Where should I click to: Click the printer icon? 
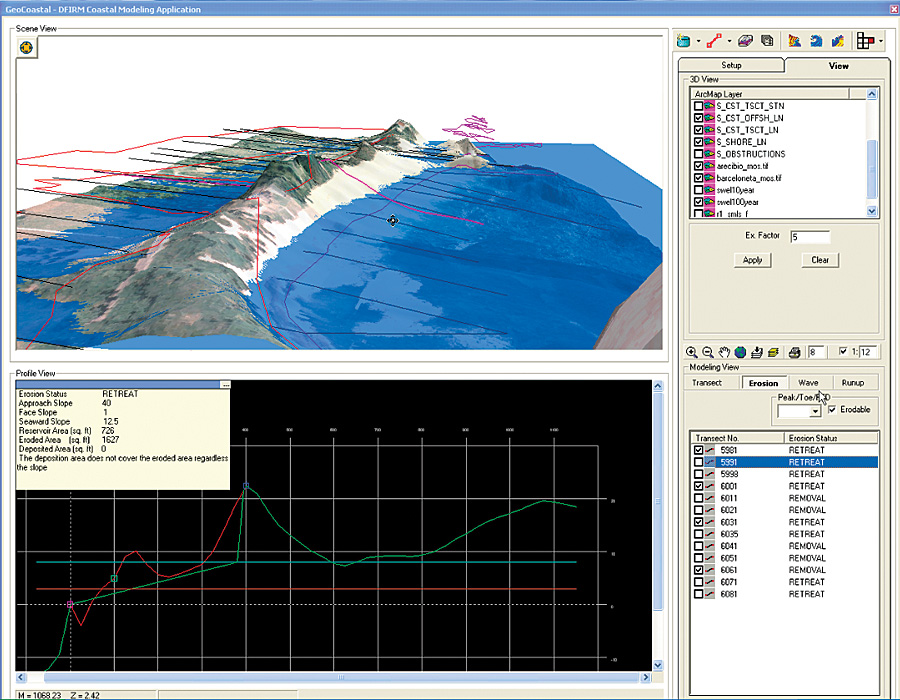794,352
